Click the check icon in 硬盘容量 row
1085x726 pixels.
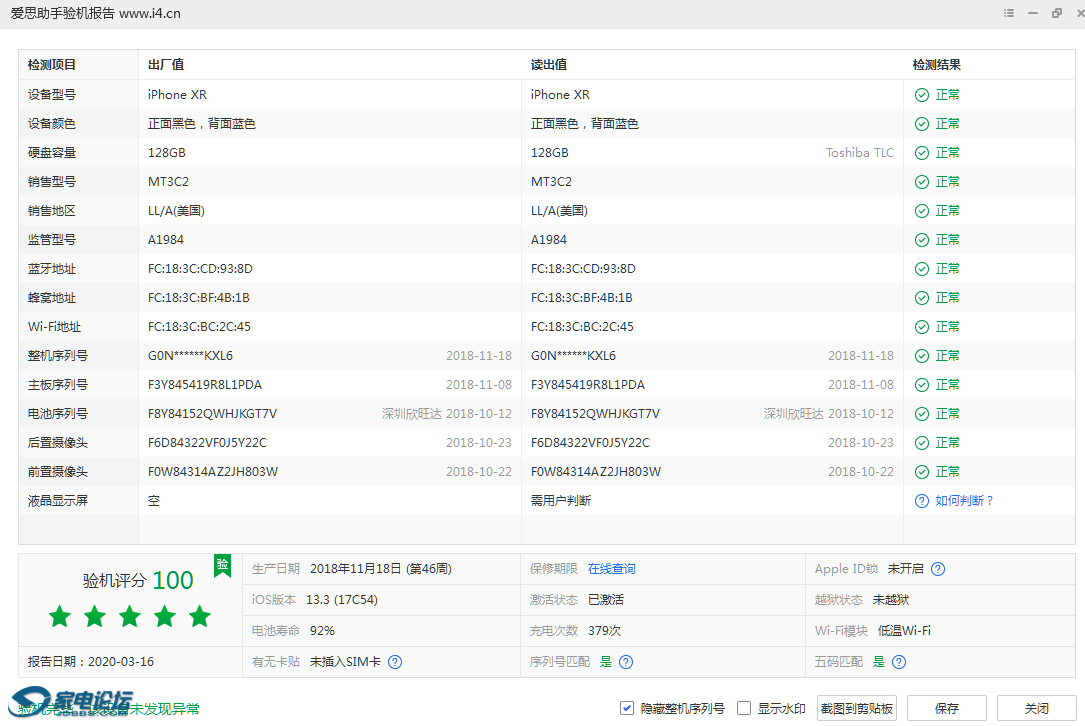(922, 153)
